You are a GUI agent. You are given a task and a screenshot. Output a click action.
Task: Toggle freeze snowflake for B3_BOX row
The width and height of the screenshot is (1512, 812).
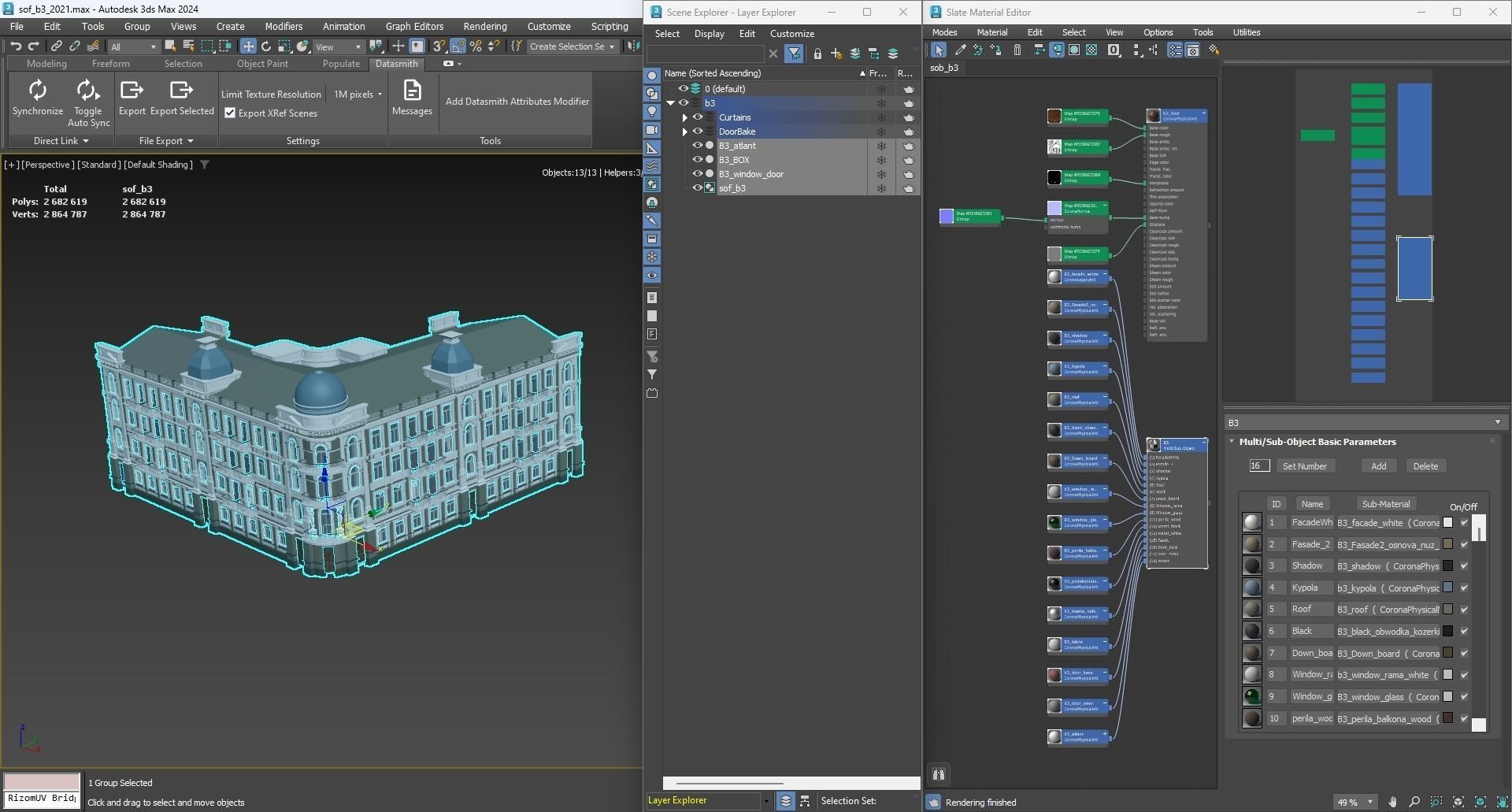pyautogui.click(x=881, y=160)
